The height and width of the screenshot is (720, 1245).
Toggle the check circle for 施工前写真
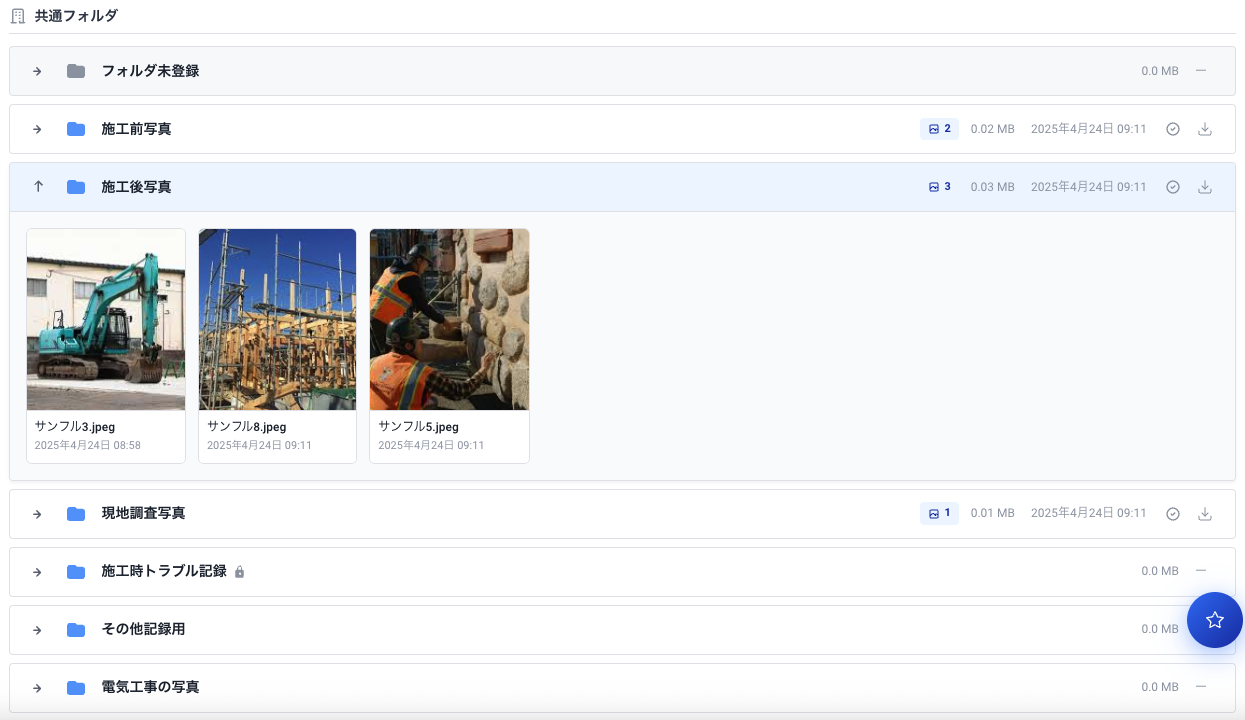(x=1173, y=129)
